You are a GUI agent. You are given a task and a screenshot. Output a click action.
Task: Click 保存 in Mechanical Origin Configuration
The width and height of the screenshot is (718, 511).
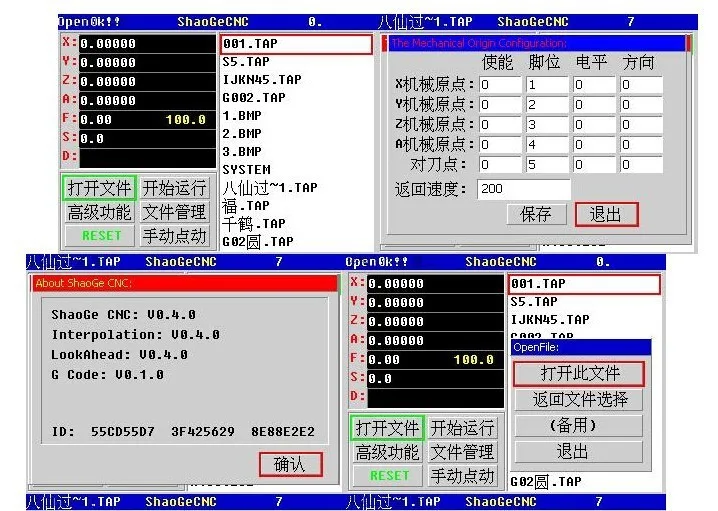pos(536,214)
